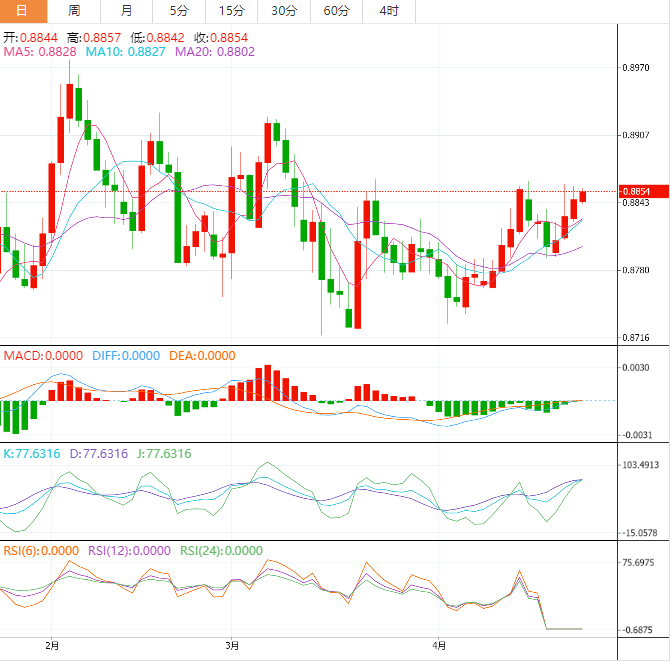Click the MA10 indicator label
670x663 pixels.
(x=126, y=51)
